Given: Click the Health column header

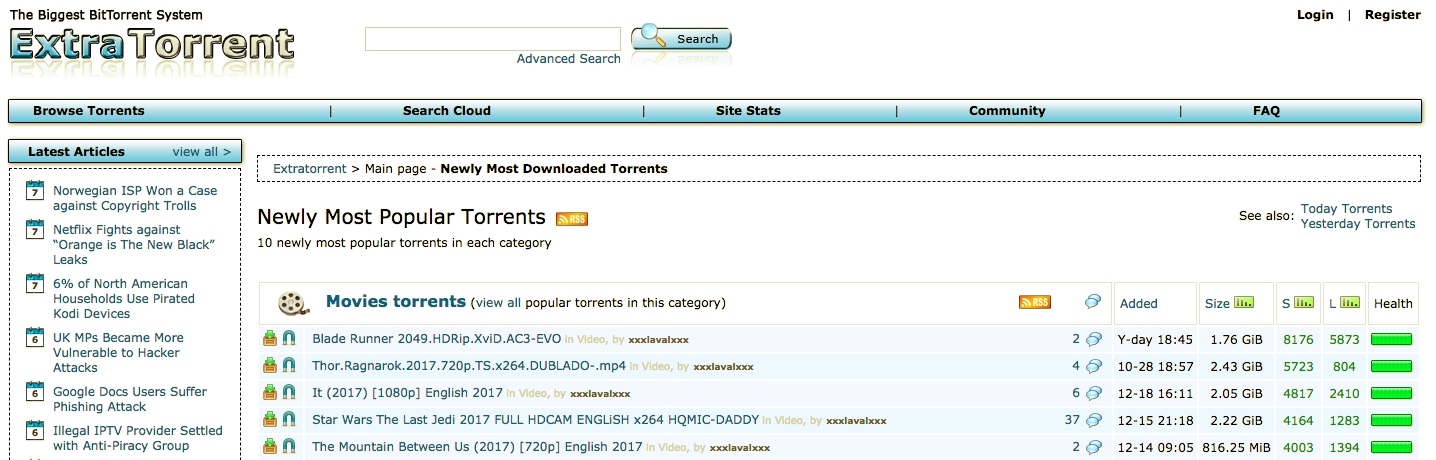Looking at the screenshot, I should tap(1393, 304).
